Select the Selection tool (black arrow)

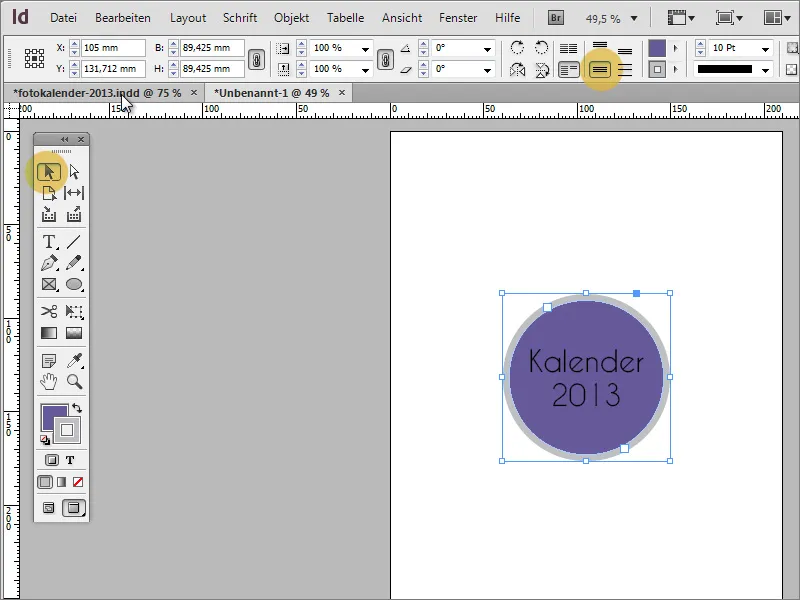49,171
